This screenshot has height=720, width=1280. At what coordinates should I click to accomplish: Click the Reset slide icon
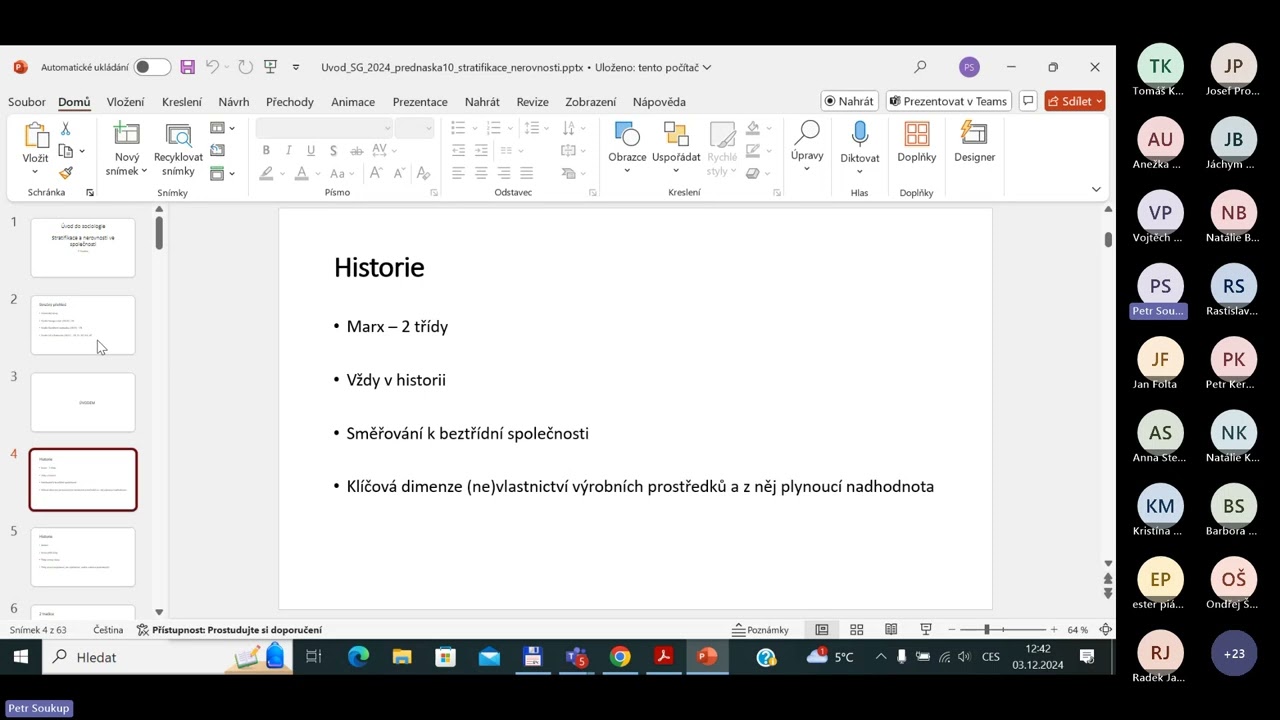click(217, 151)
